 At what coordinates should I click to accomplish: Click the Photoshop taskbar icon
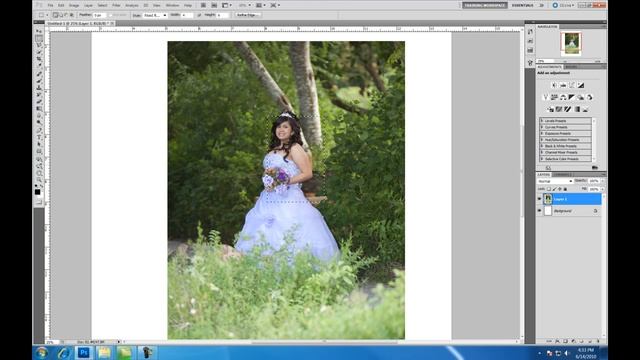tap(84, 353)
